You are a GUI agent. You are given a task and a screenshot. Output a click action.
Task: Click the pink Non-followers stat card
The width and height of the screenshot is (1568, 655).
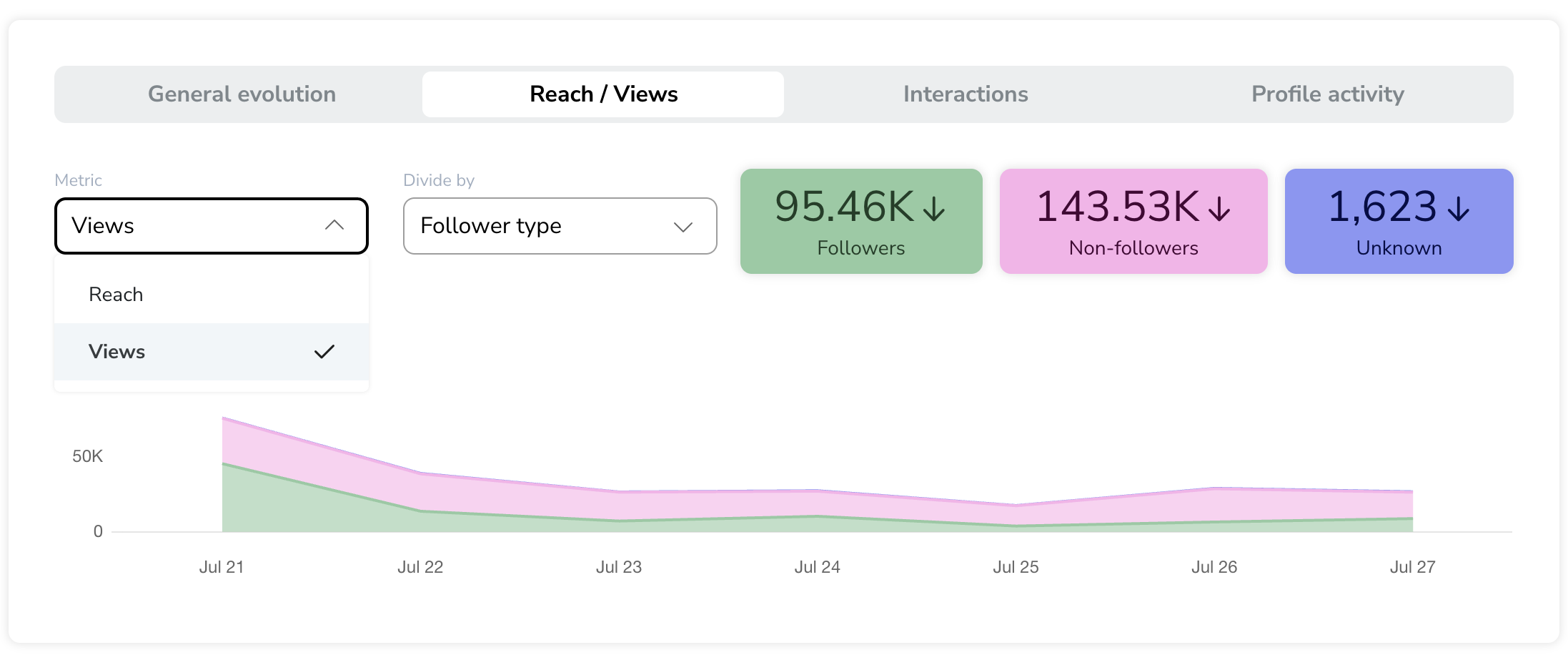tap(1133, 221)
